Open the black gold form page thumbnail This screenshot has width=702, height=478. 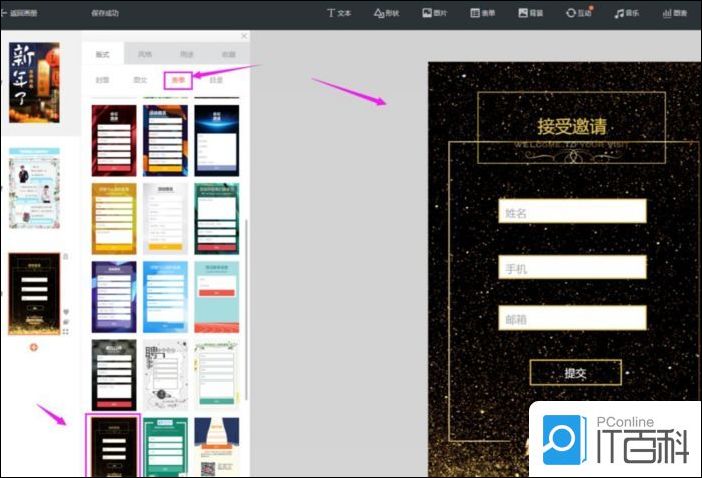34,294
